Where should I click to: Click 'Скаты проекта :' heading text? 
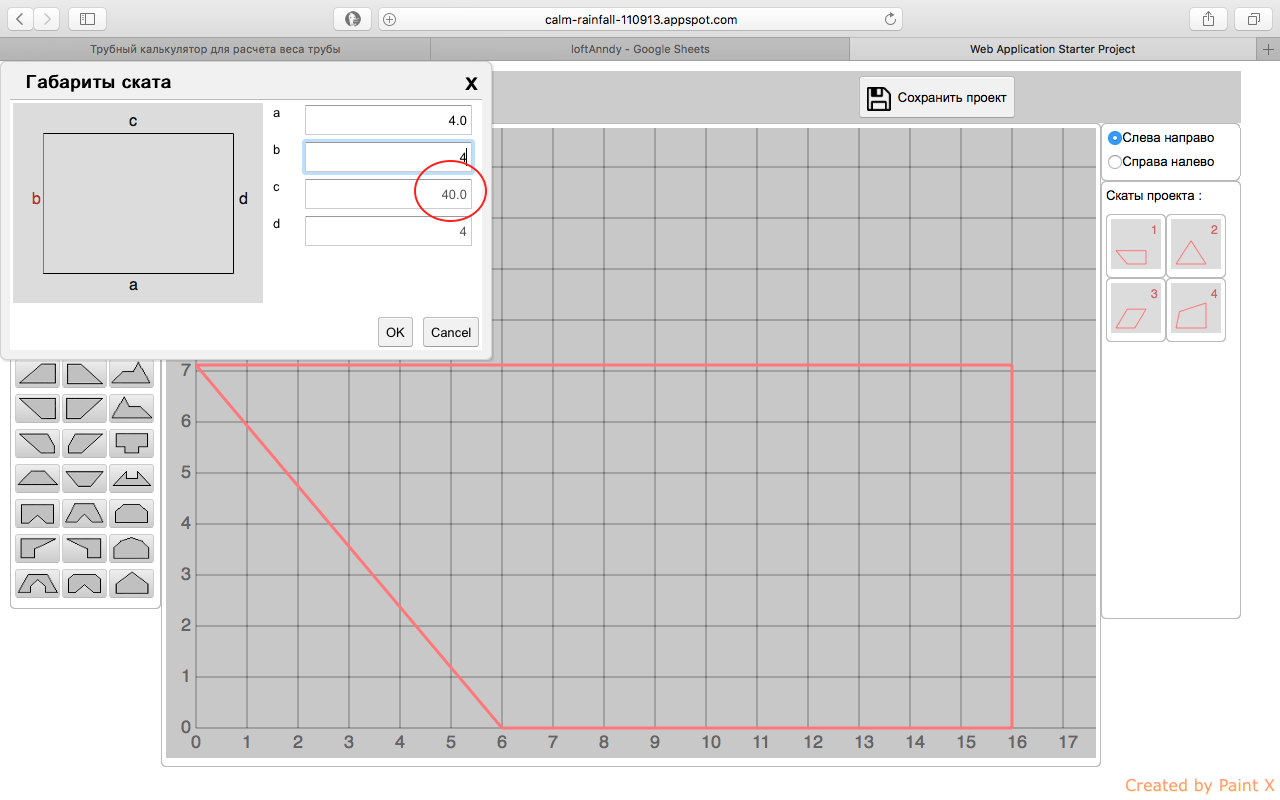[x=1154, y=196]
